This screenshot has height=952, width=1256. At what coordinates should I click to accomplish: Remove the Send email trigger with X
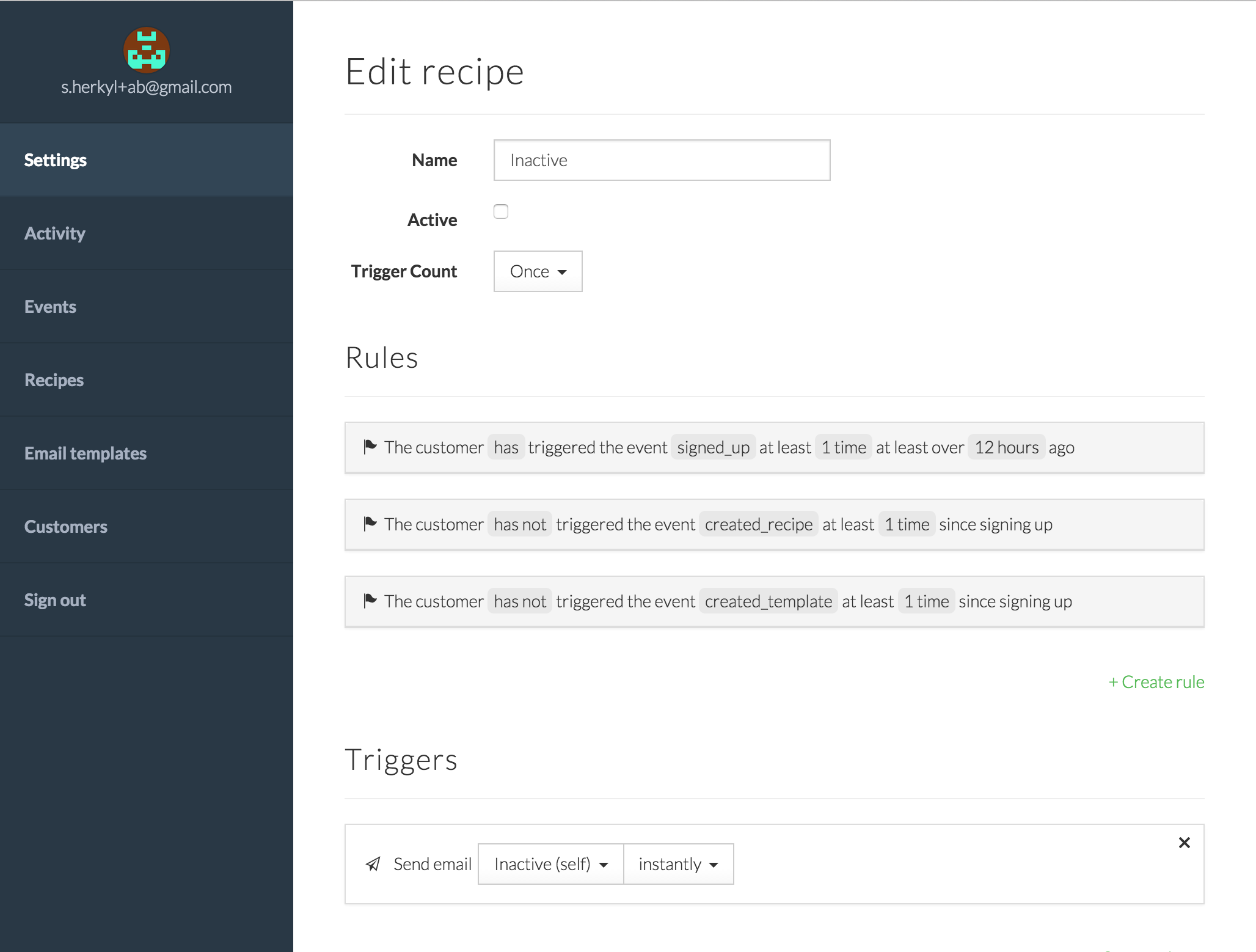coord(1184,843)
